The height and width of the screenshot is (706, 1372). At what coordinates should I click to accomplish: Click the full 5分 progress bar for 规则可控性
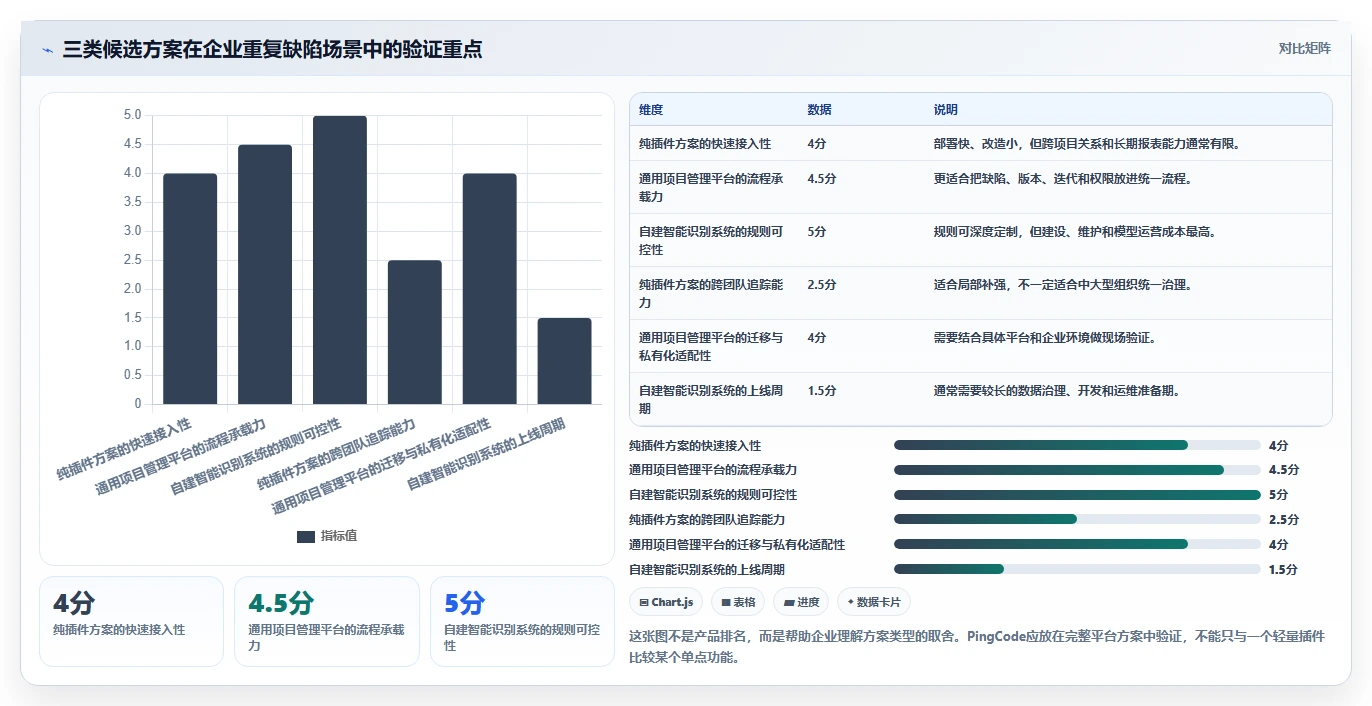pos(1077,495)
